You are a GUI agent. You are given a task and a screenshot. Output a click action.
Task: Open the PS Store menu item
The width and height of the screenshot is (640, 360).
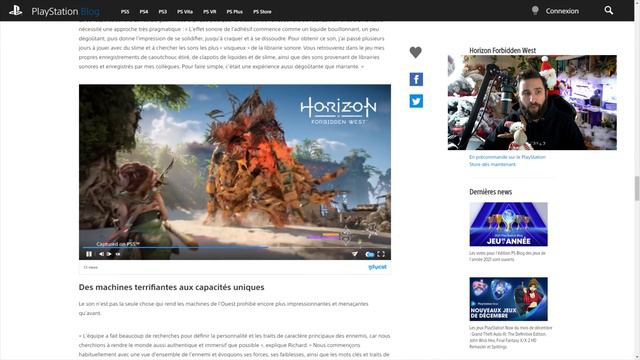point(262,12)
